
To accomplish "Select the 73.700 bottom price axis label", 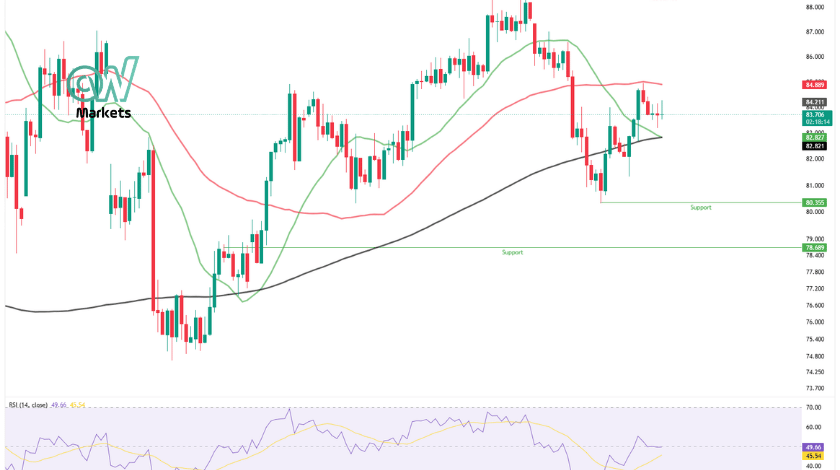I will [814, 388].
